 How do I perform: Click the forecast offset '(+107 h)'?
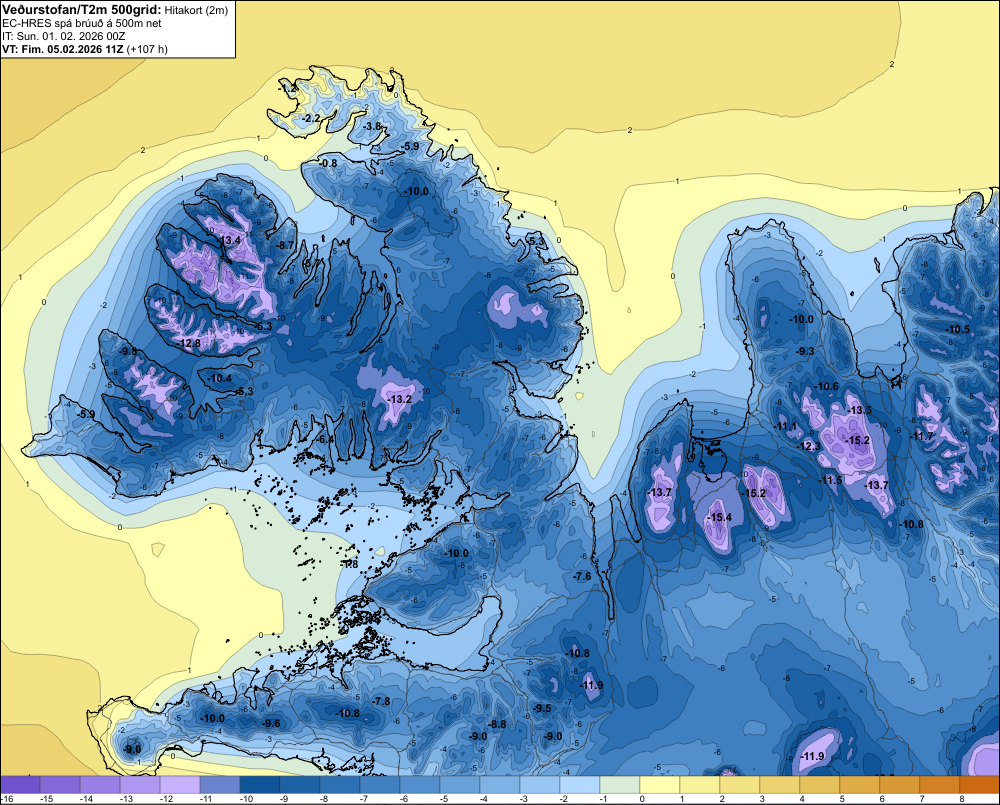pyautogui.click(x=147, y=49)
